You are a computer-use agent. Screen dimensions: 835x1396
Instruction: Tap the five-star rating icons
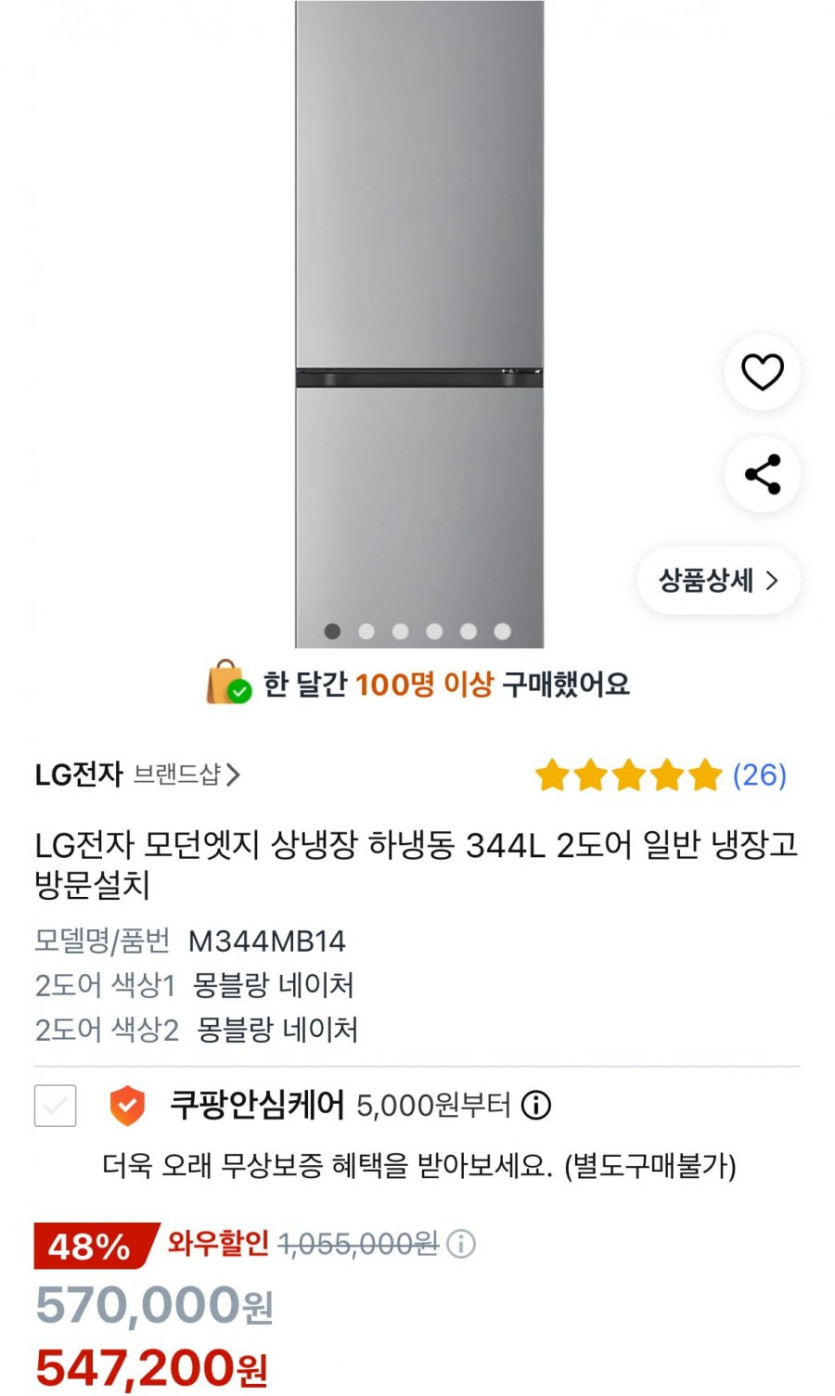point(628,775)
